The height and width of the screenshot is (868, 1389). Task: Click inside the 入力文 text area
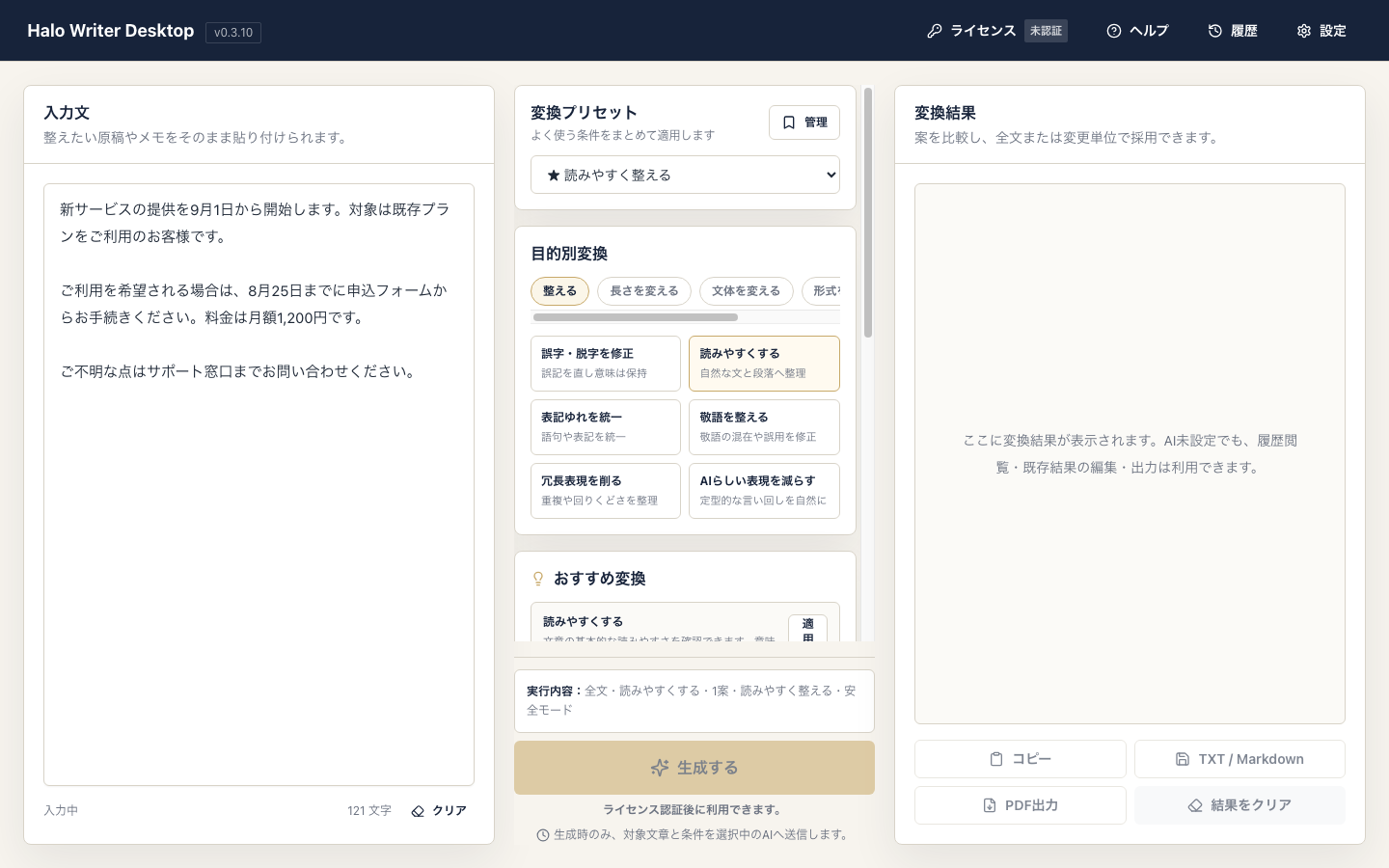coord(259,484)
